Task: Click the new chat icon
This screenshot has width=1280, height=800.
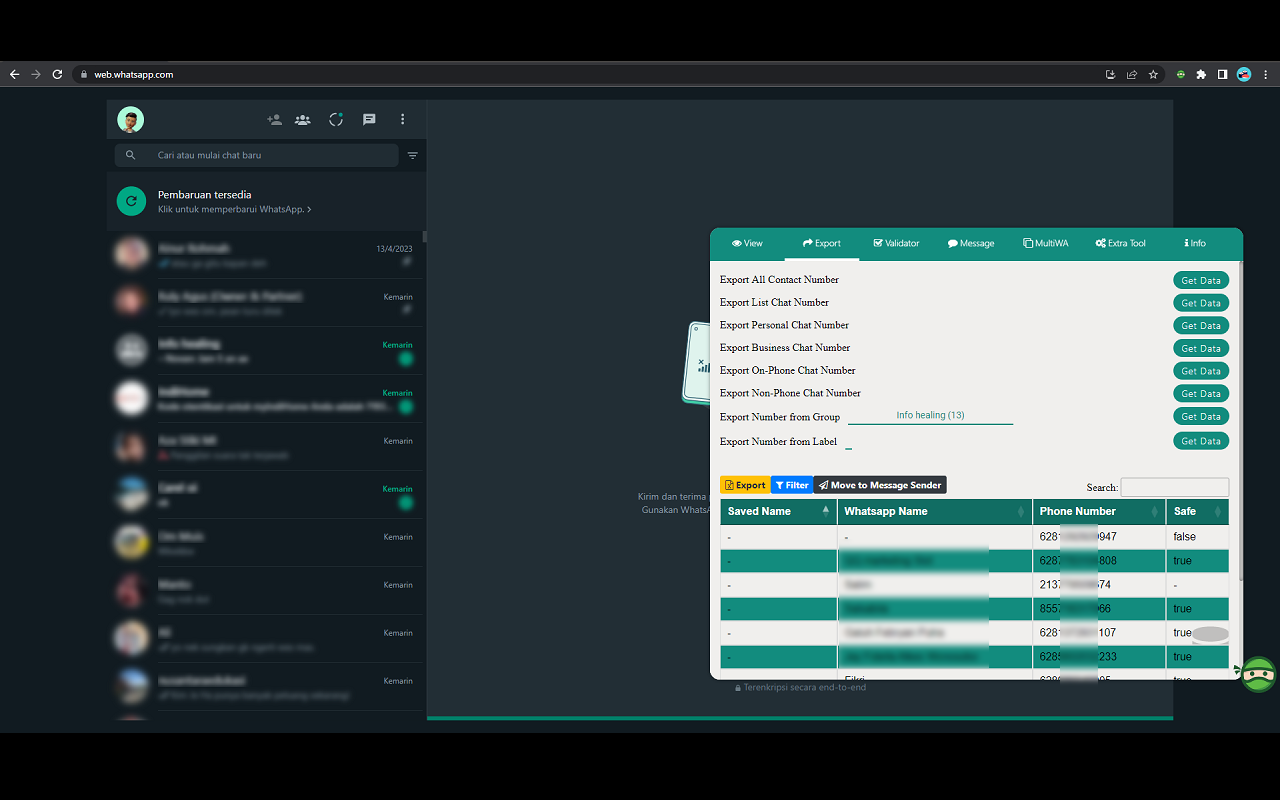Action: click(x=369, y=120)
